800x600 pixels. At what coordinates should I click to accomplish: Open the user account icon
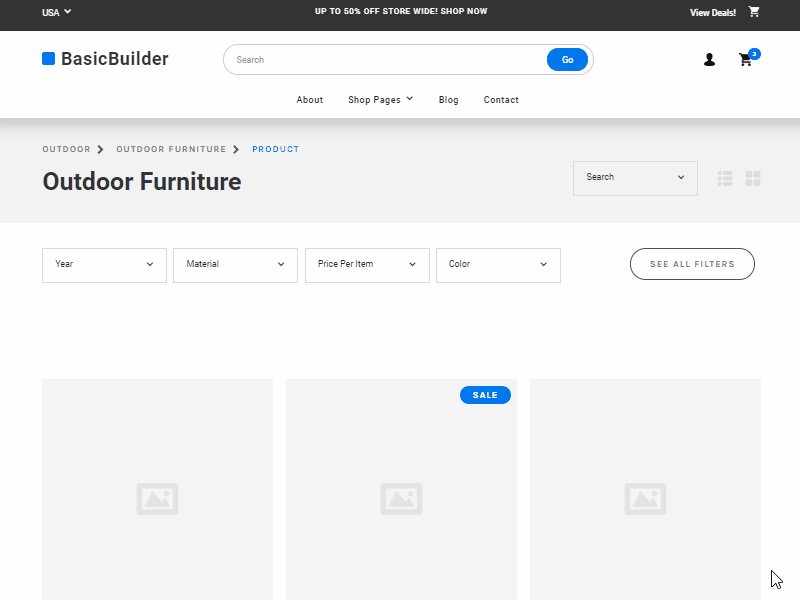click(709, 60)
